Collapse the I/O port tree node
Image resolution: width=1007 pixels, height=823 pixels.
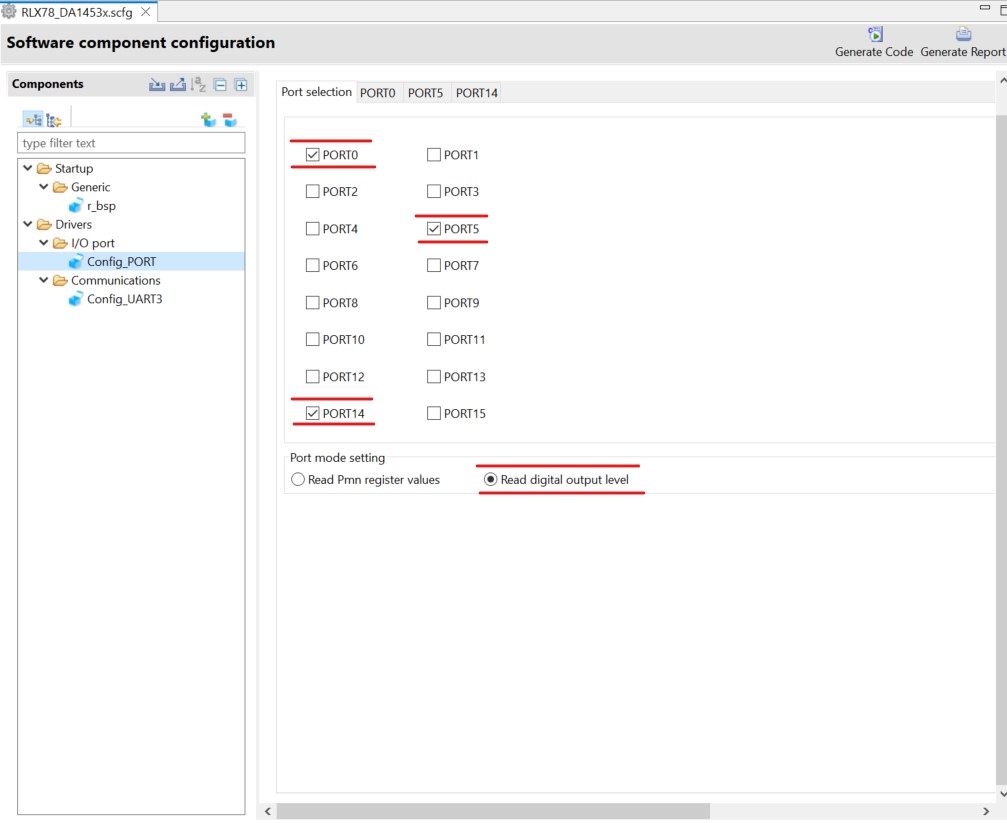44,243
